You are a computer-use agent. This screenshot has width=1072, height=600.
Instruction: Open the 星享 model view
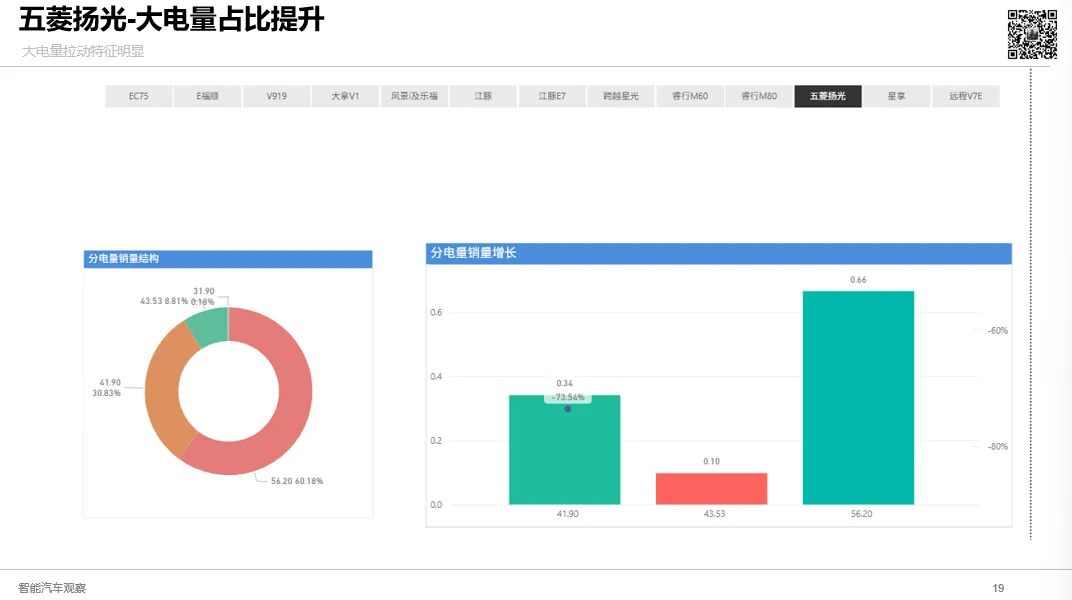(x=897, y=96)
